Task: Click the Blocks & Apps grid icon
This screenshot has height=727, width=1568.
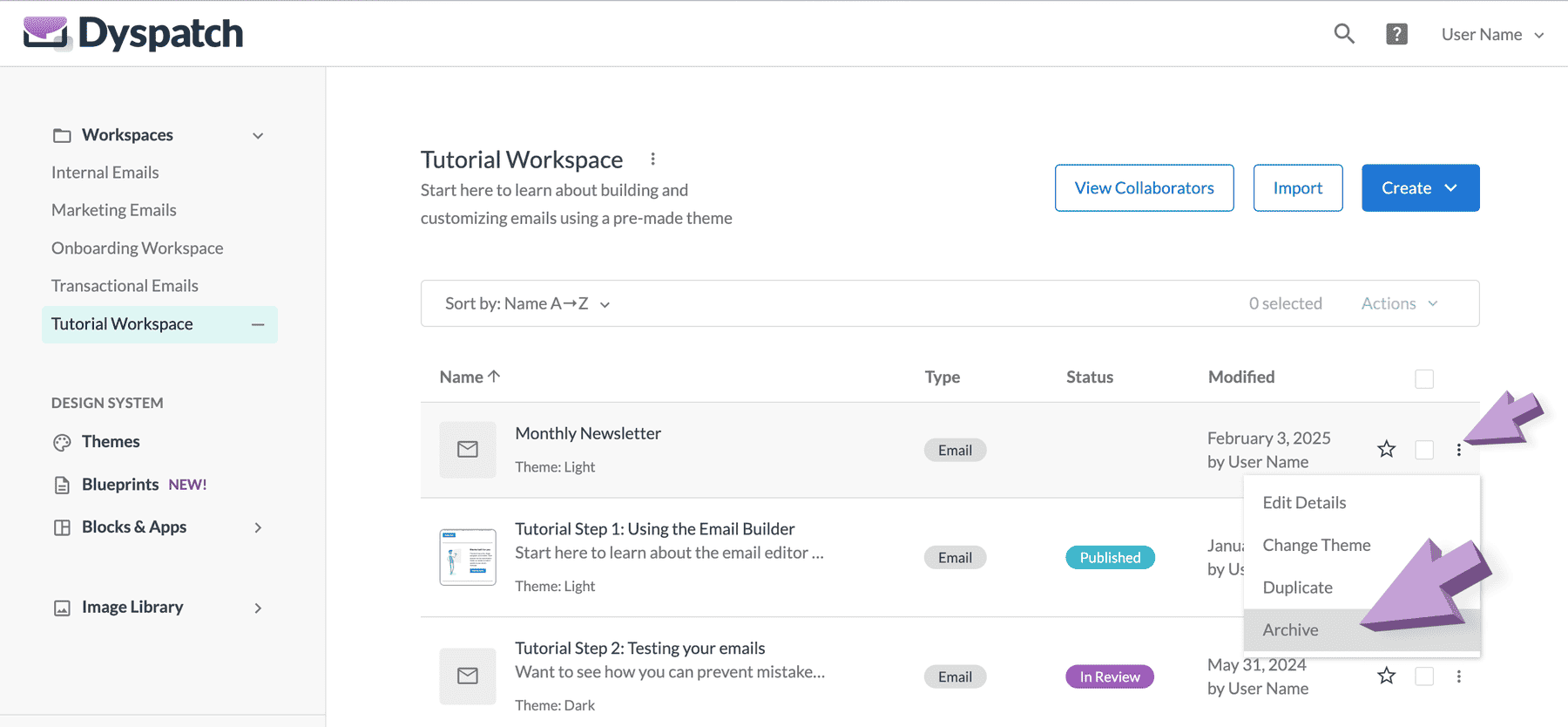Action: (x=62, y=527)
